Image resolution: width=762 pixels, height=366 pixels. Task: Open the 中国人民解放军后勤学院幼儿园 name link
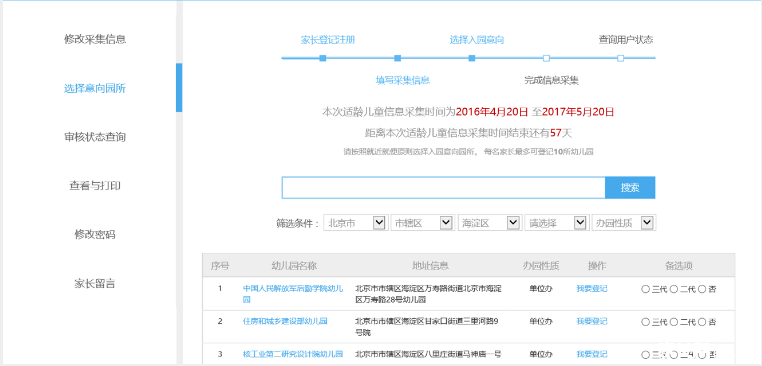pyautogui.click(x=293, y=294)
